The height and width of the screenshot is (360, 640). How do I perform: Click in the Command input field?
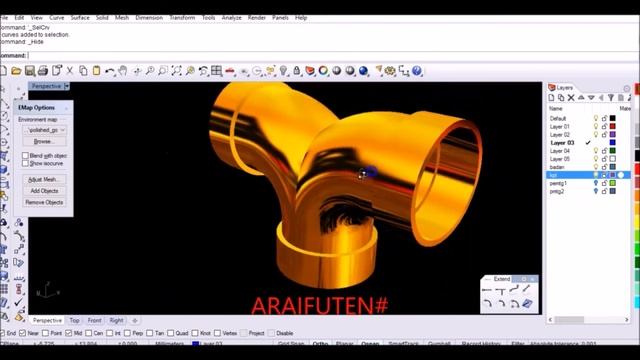tap(333, 56)
